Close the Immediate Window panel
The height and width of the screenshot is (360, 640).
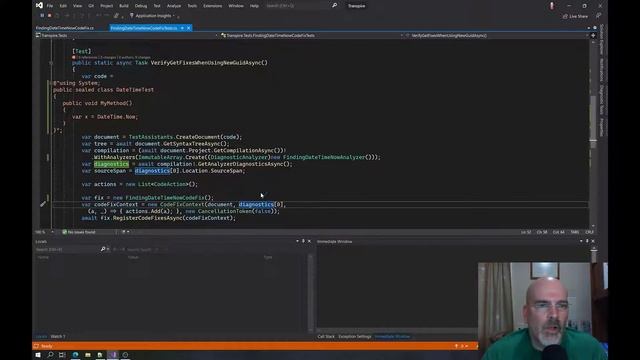[x=593, y=241]
